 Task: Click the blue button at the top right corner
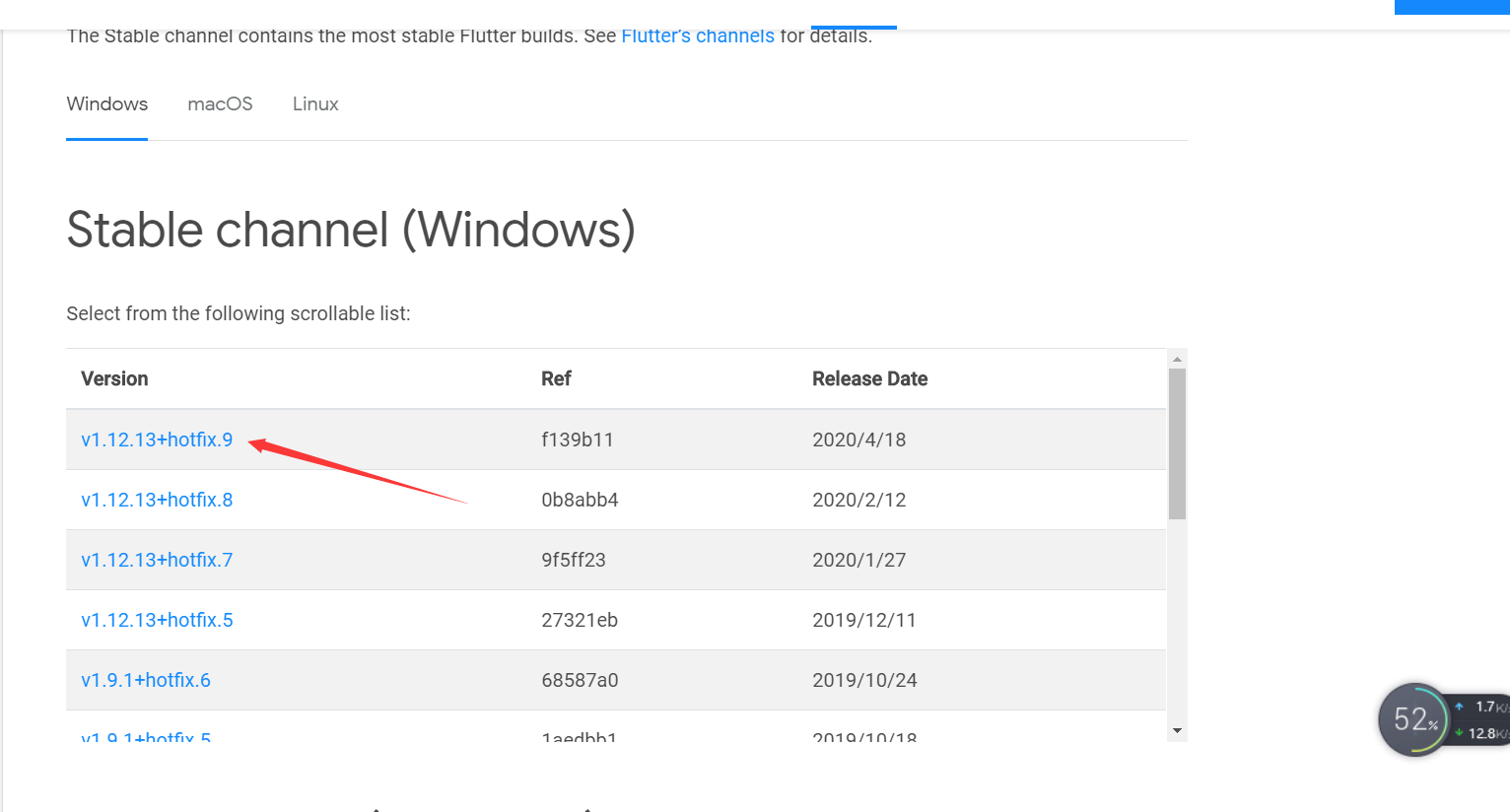coord(1452,7)
